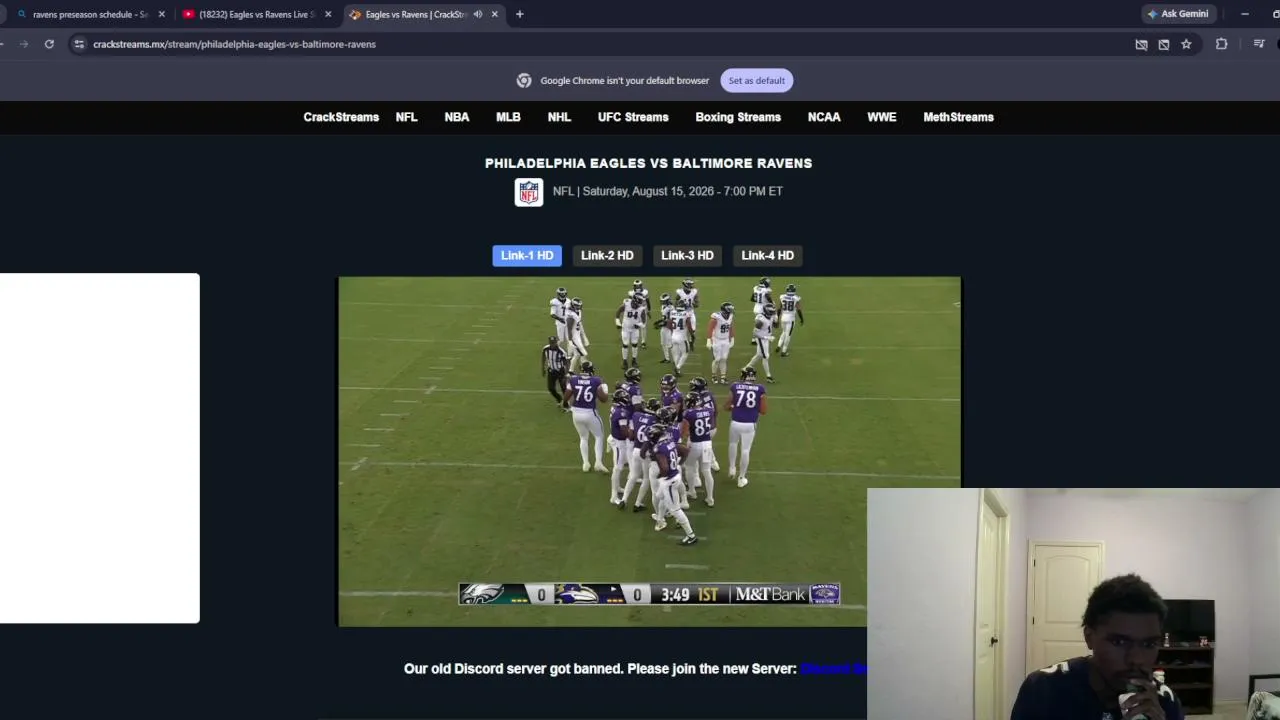Click the webcam overlay video
Screen dimensions: 1280x720
pos(1073,604)
